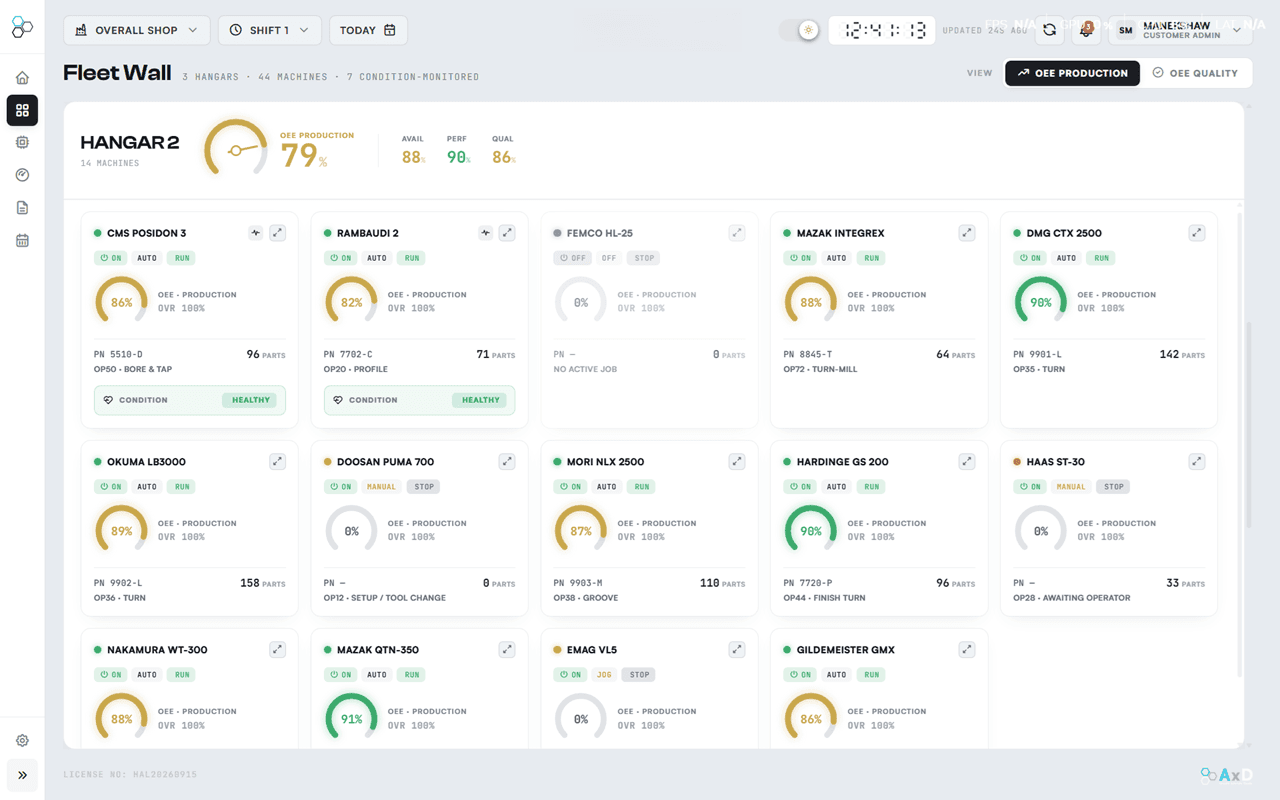Viewport: 1280px width, 800px height.
Task: Click the 91% OEE ring on MAZAK QTN-350
Action: (352, 719)
